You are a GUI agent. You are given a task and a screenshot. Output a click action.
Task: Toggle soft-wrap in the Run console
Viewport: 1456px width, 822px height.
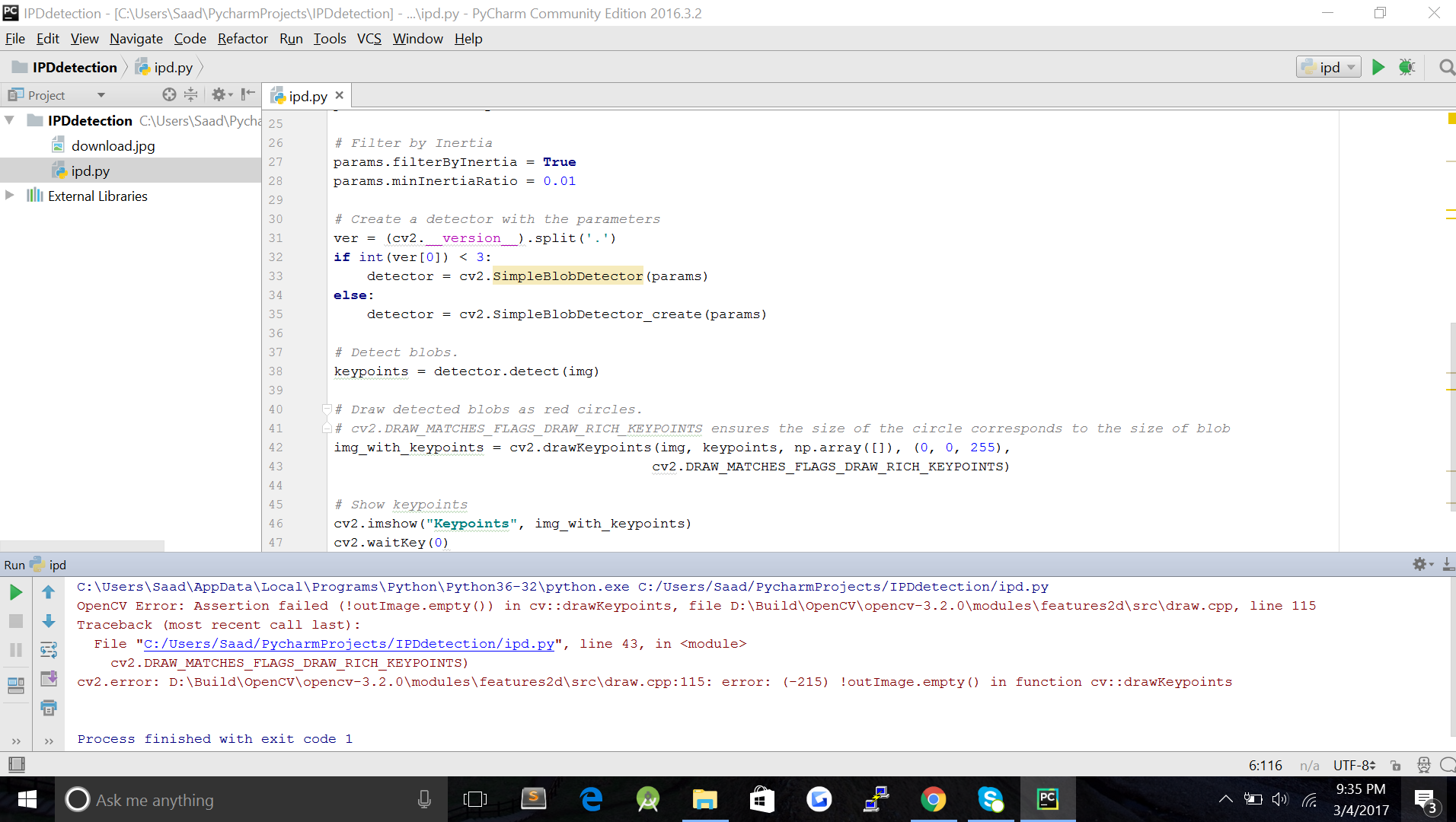(49, 649)
